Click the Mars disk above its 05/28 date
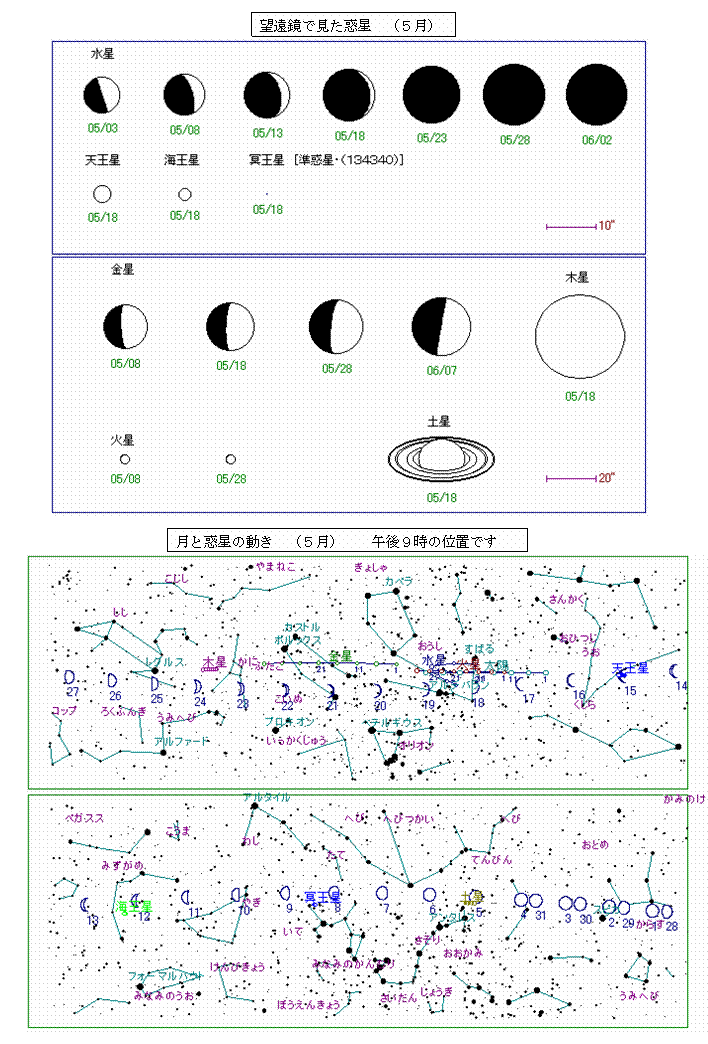Screen dimensions: 708x1044 click(x=230, y=459)
